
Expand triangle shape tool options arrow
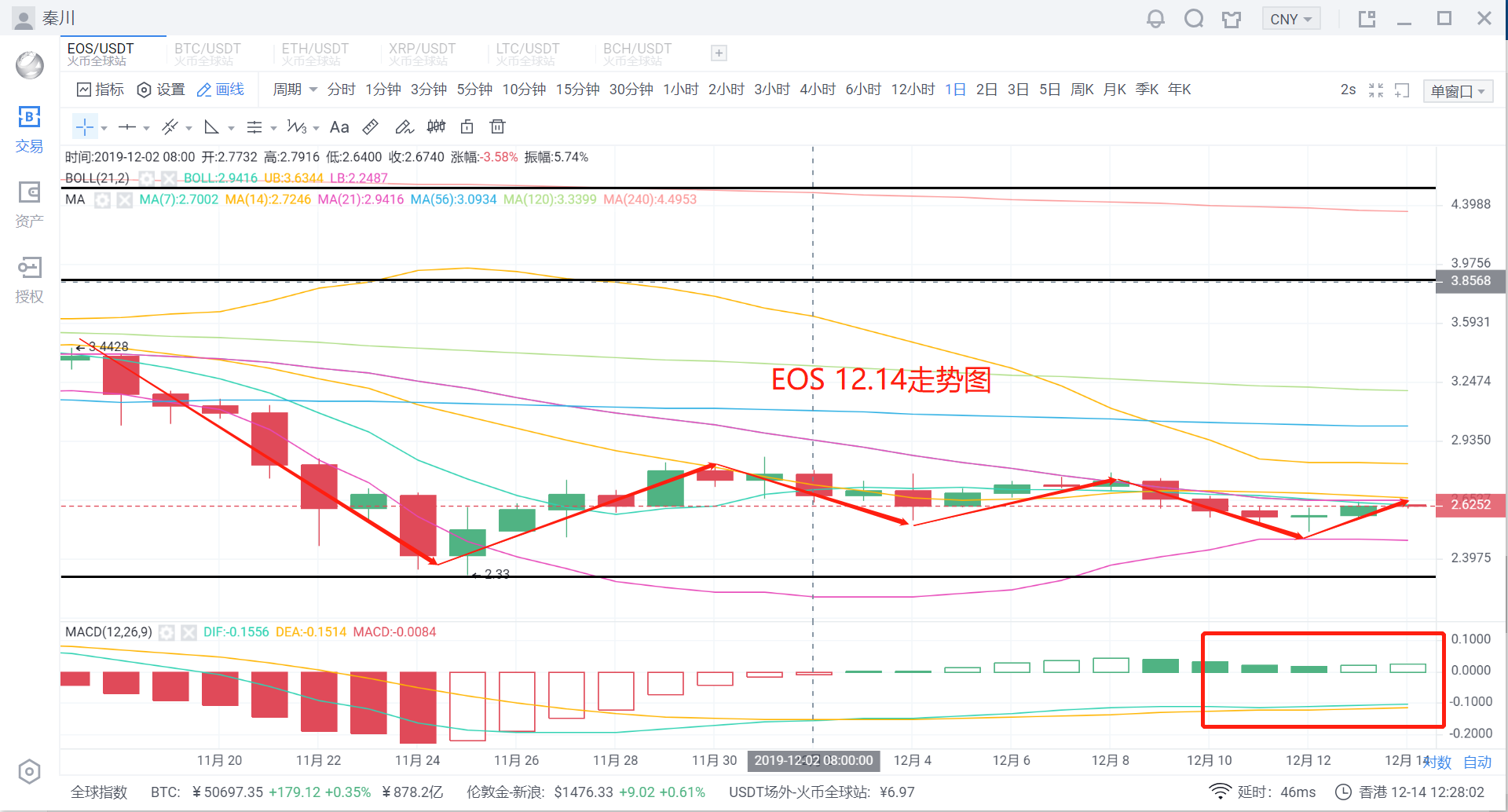[231, 128]
